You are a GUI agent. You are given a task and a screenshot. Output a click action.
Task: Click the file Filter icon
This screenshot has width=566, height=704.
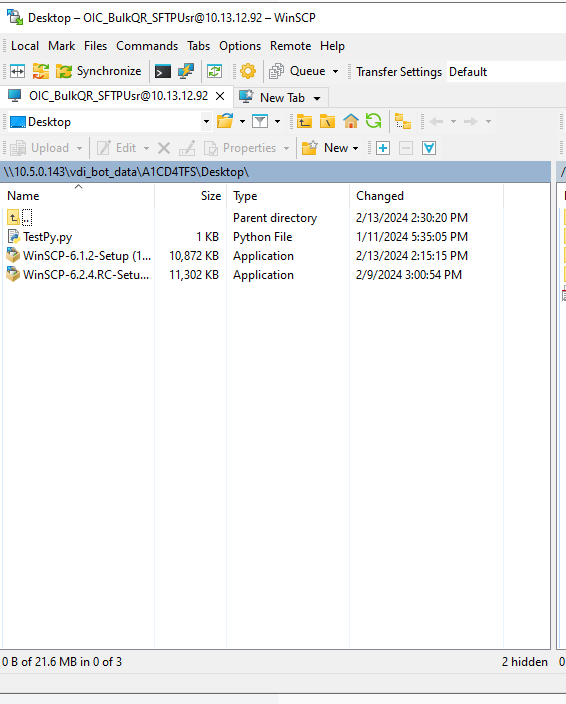coord(260,121)
